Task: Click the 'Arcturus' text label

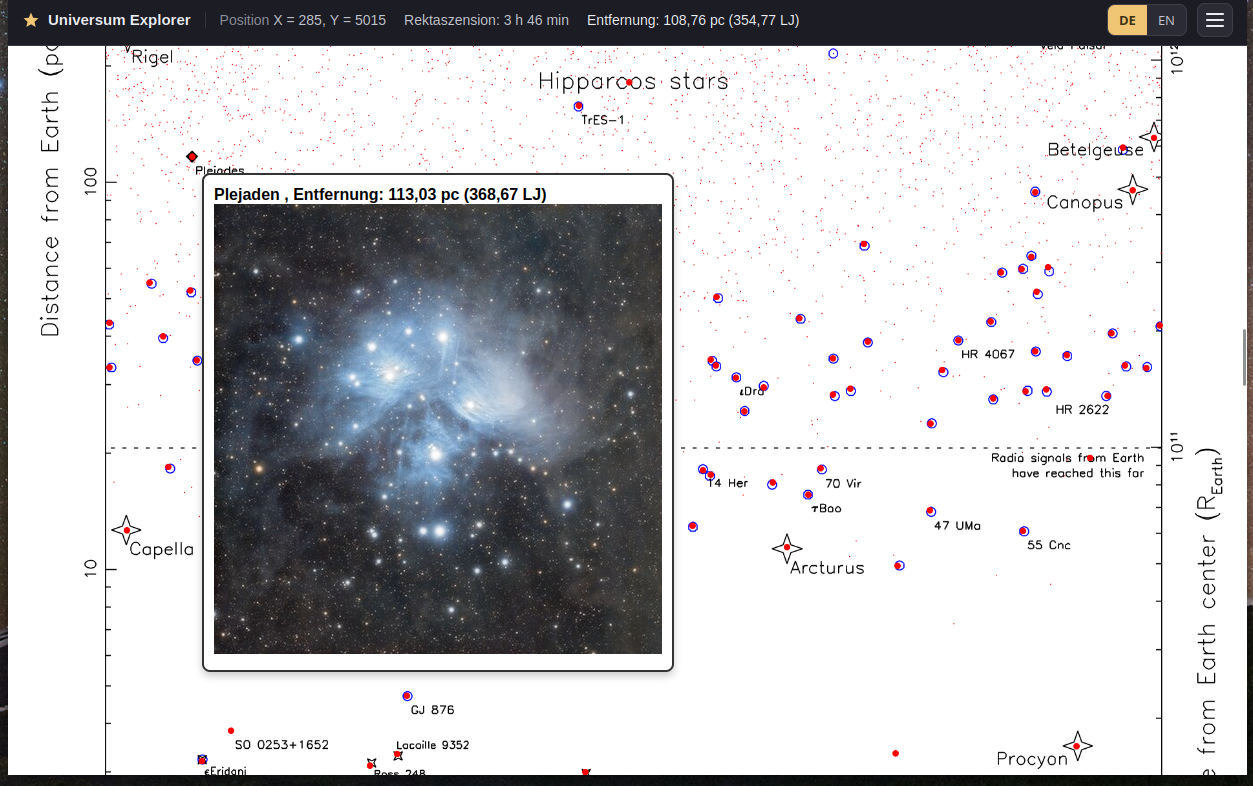Action: pos(827,568)
